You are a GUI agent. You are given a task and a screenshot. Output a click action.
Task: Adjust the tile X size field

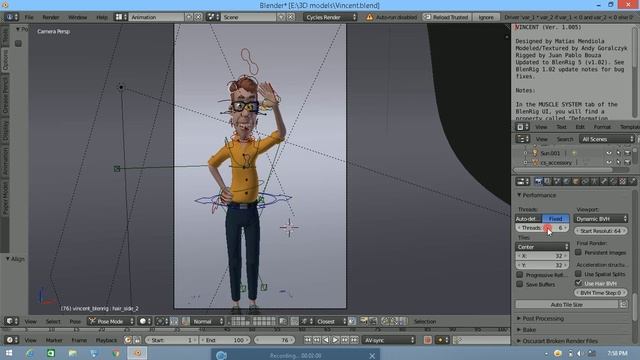tap(542, 256)
